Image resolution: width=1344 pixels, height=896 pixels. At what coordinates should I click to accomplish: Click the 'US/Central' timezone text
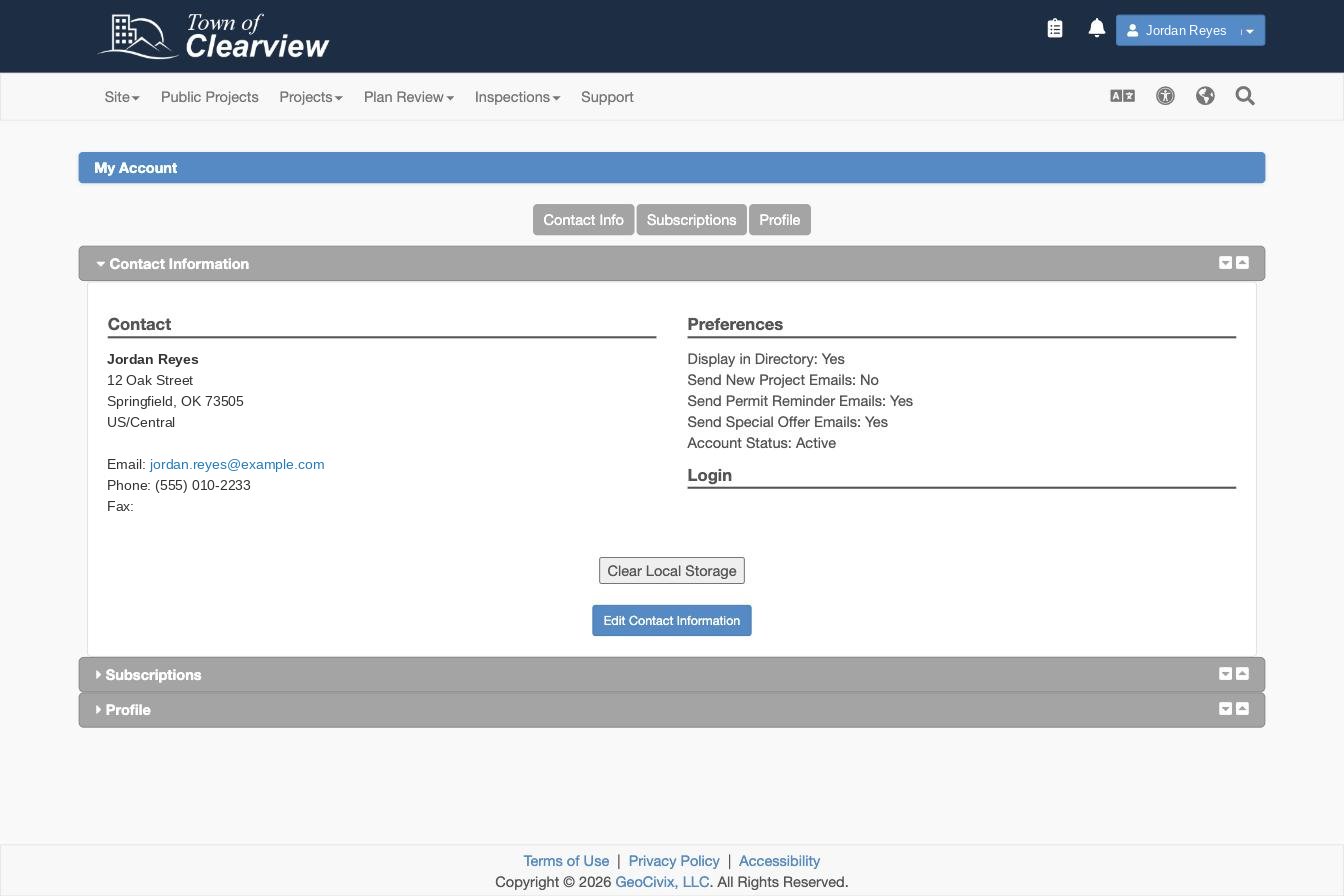[x=141, y=422]
